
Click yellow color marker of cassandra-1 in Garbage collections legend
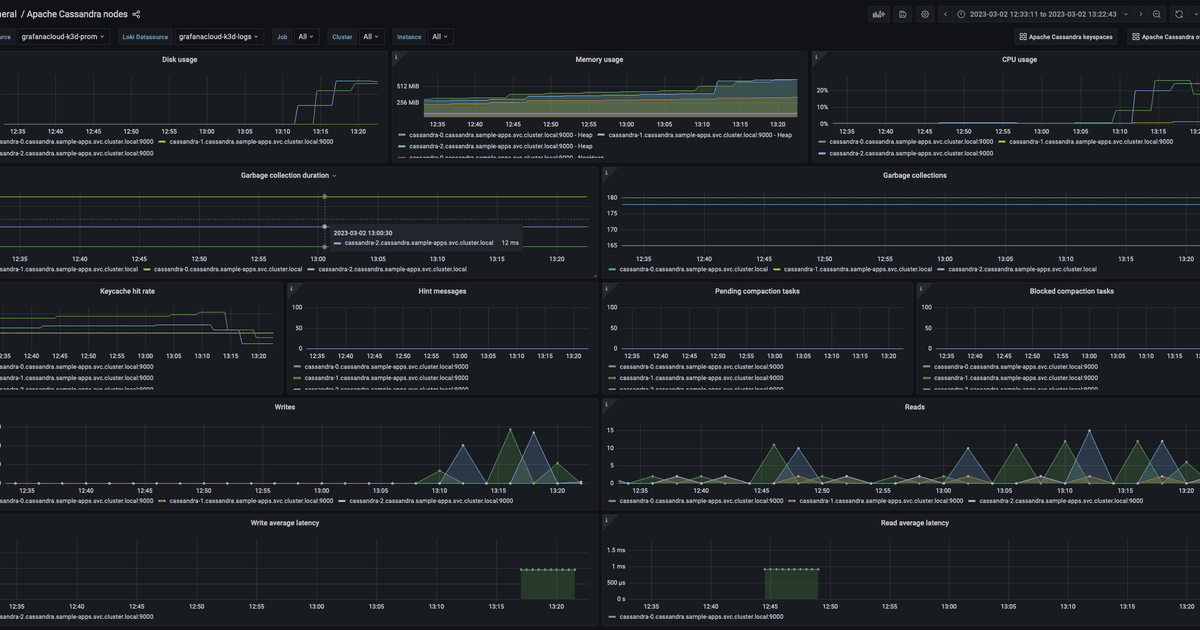(775, 269)
